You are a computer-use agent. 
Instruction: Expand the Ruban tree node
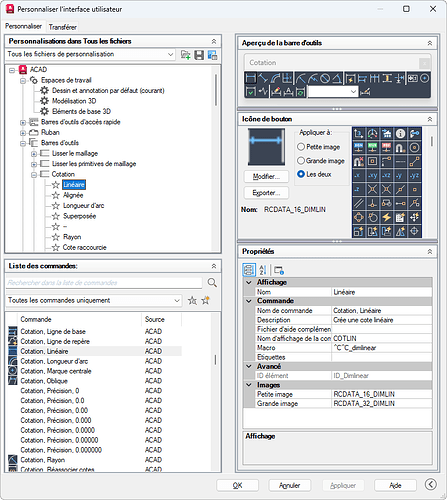click(23, 133)
